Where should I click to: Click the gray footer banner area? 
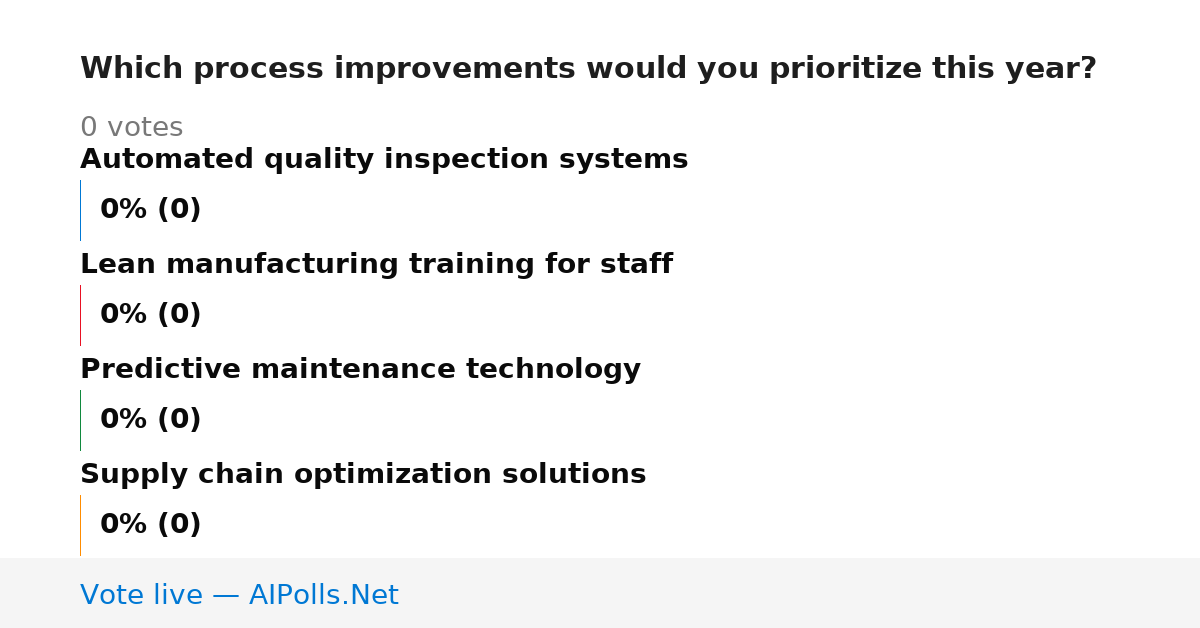[x=600, y=593]
